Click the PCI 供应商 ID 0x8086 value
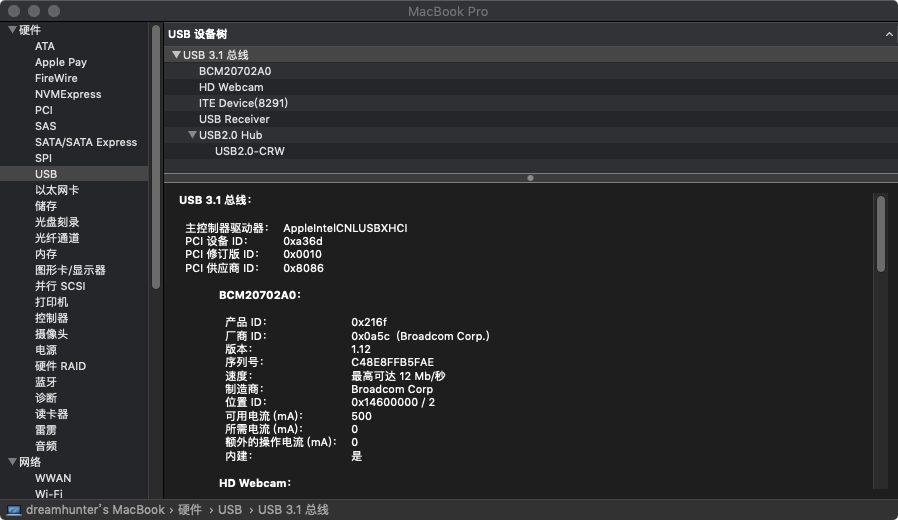Viewport: 898px width, 520px height. click(303, 269)
